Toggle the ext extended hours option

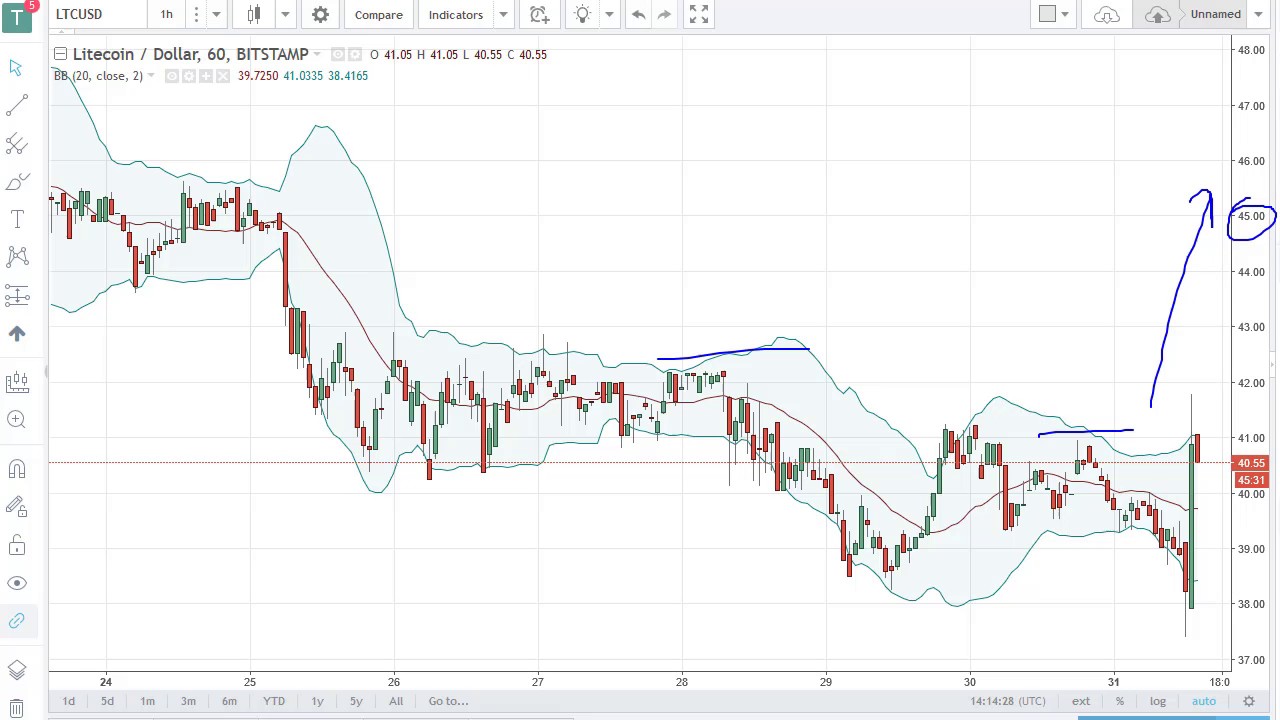pyautogui.click(x=1081, y=701)
